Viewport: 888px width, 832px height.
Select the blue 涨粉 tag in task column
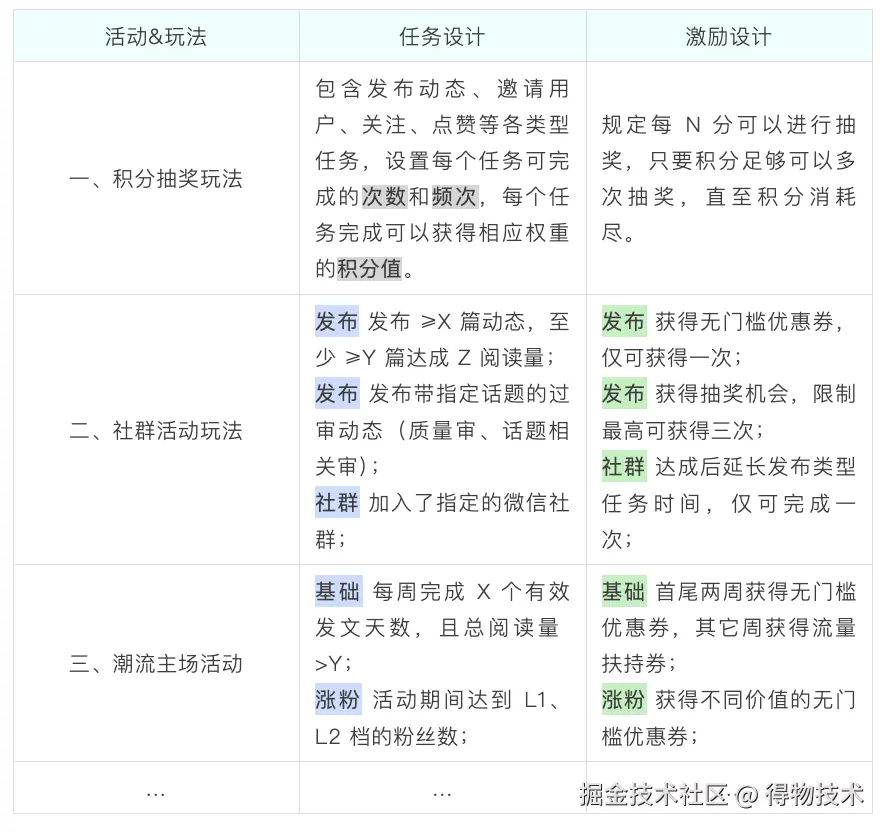click(x=337, y=700)
